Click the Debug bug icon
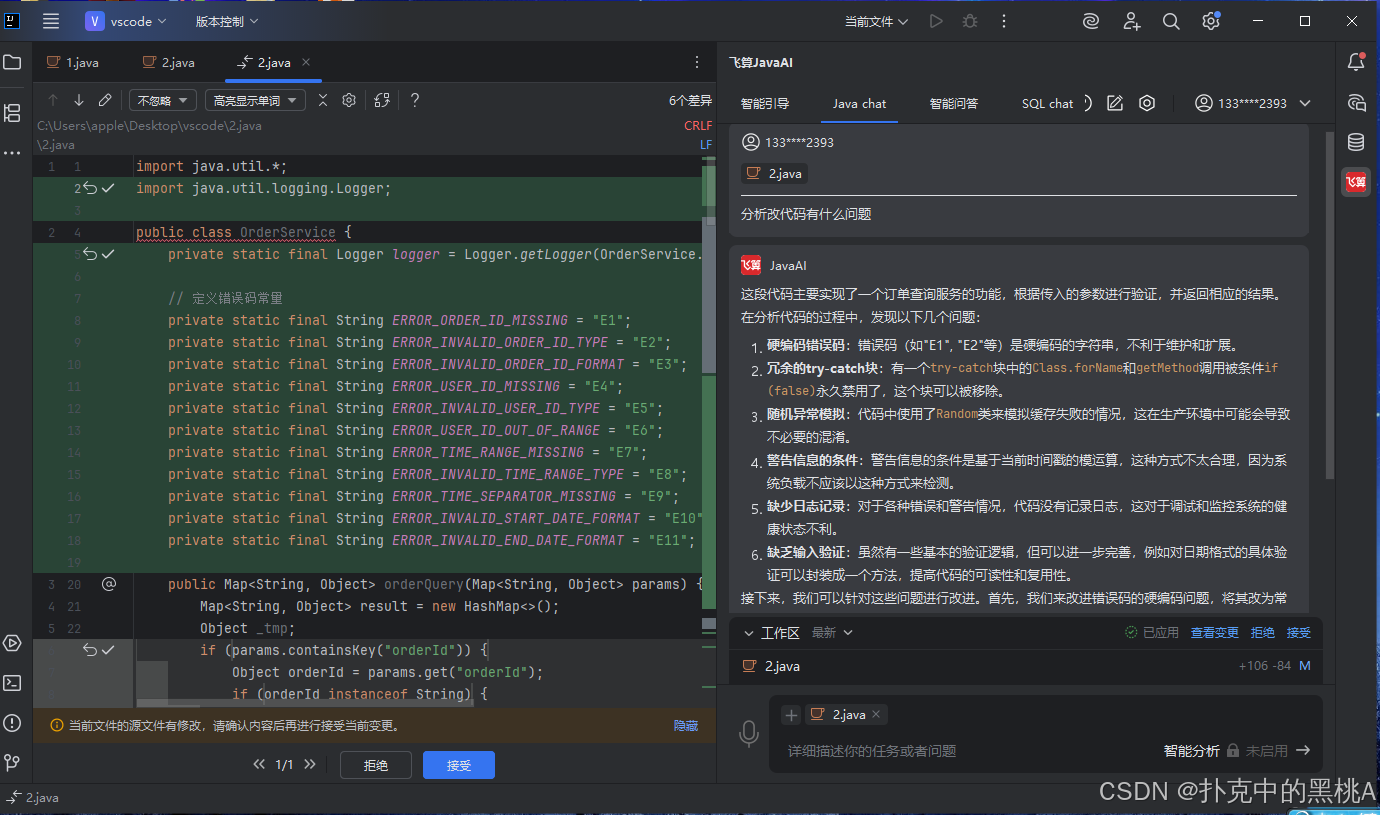 click(968, 21)
